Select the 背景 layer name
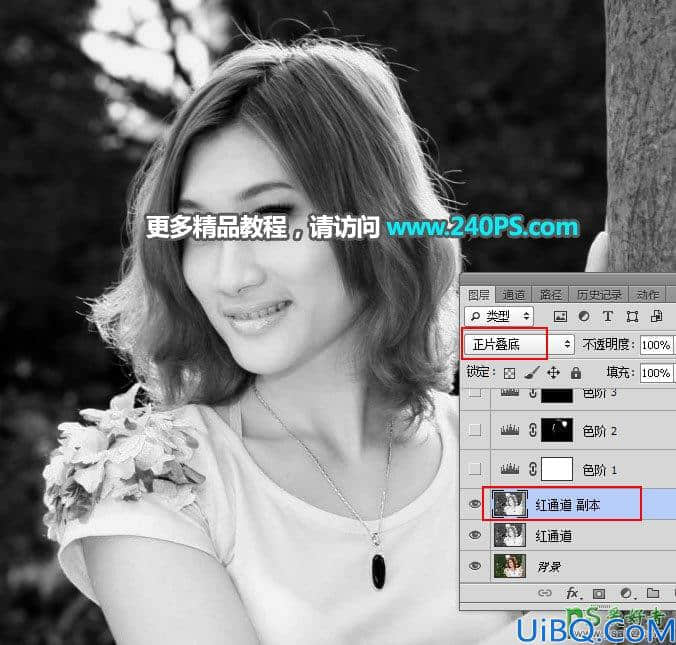 pos(549,567)
